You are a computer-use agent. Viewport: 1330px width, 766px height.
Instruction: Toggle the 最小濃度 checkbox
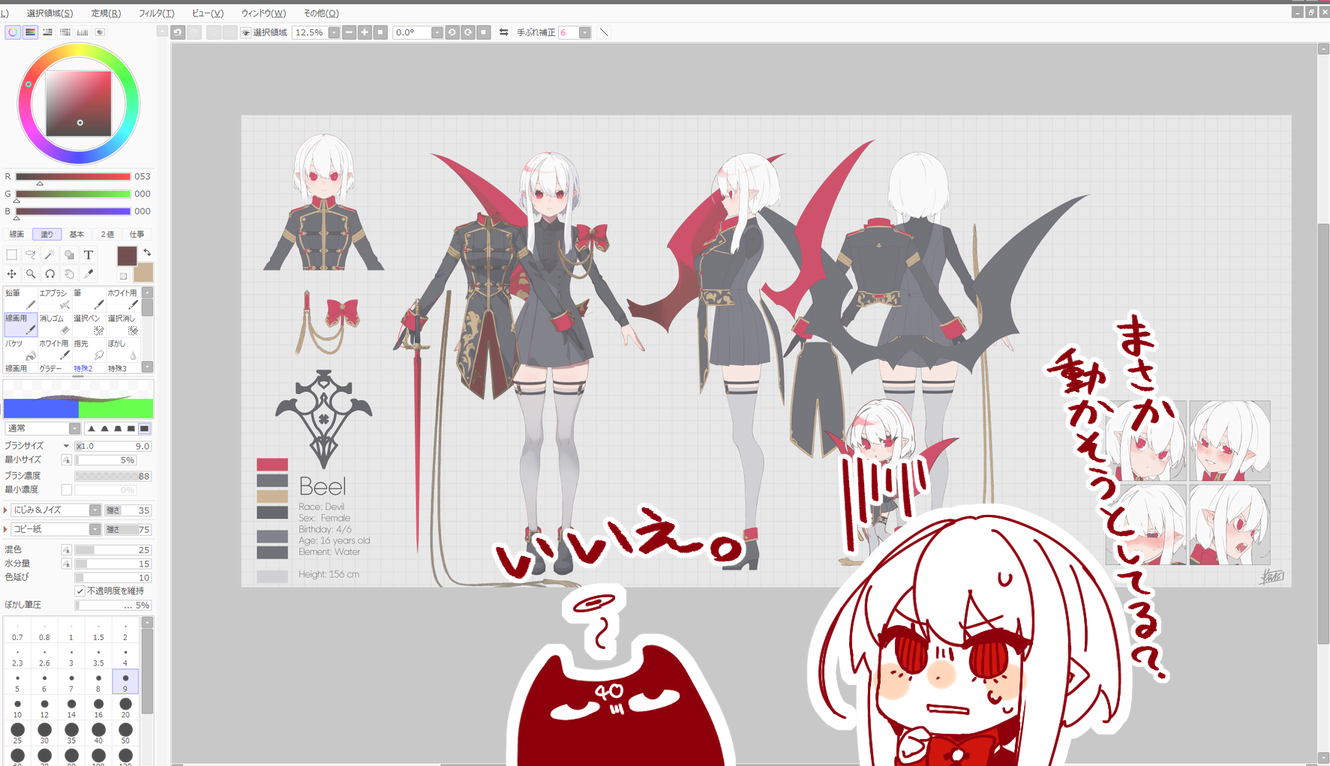point(67,490)
